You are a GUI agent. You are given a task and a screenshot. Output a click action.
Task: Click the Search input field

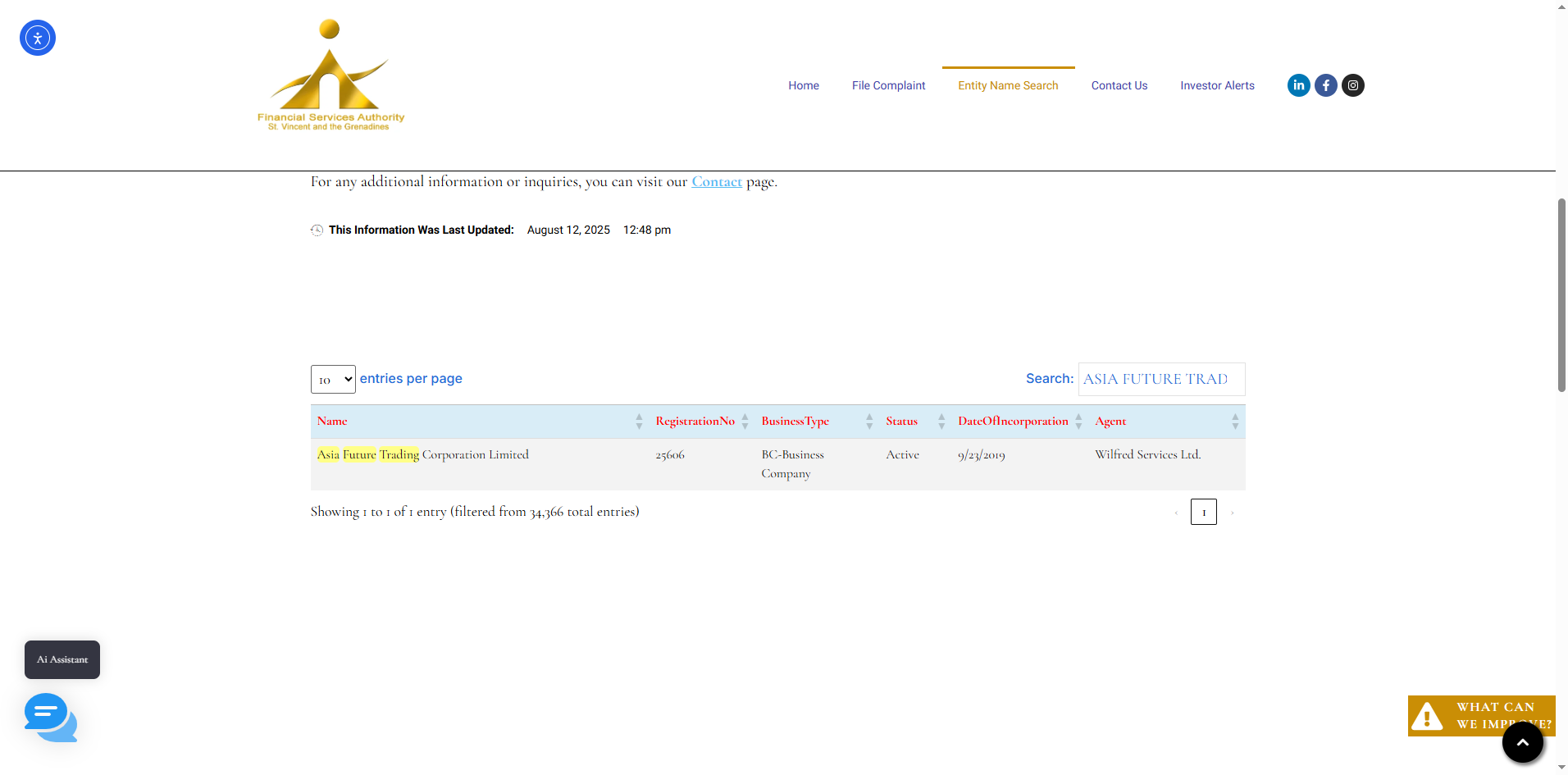tap(1161, 379)
